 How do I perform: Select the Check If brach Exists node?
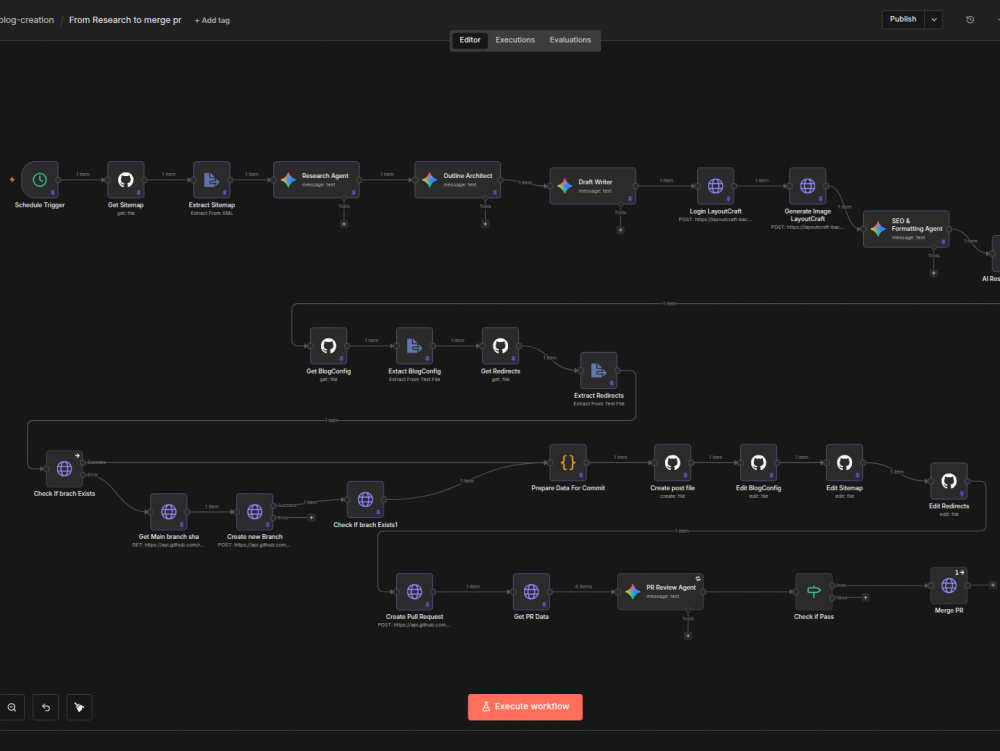click(x=64, y=469)
